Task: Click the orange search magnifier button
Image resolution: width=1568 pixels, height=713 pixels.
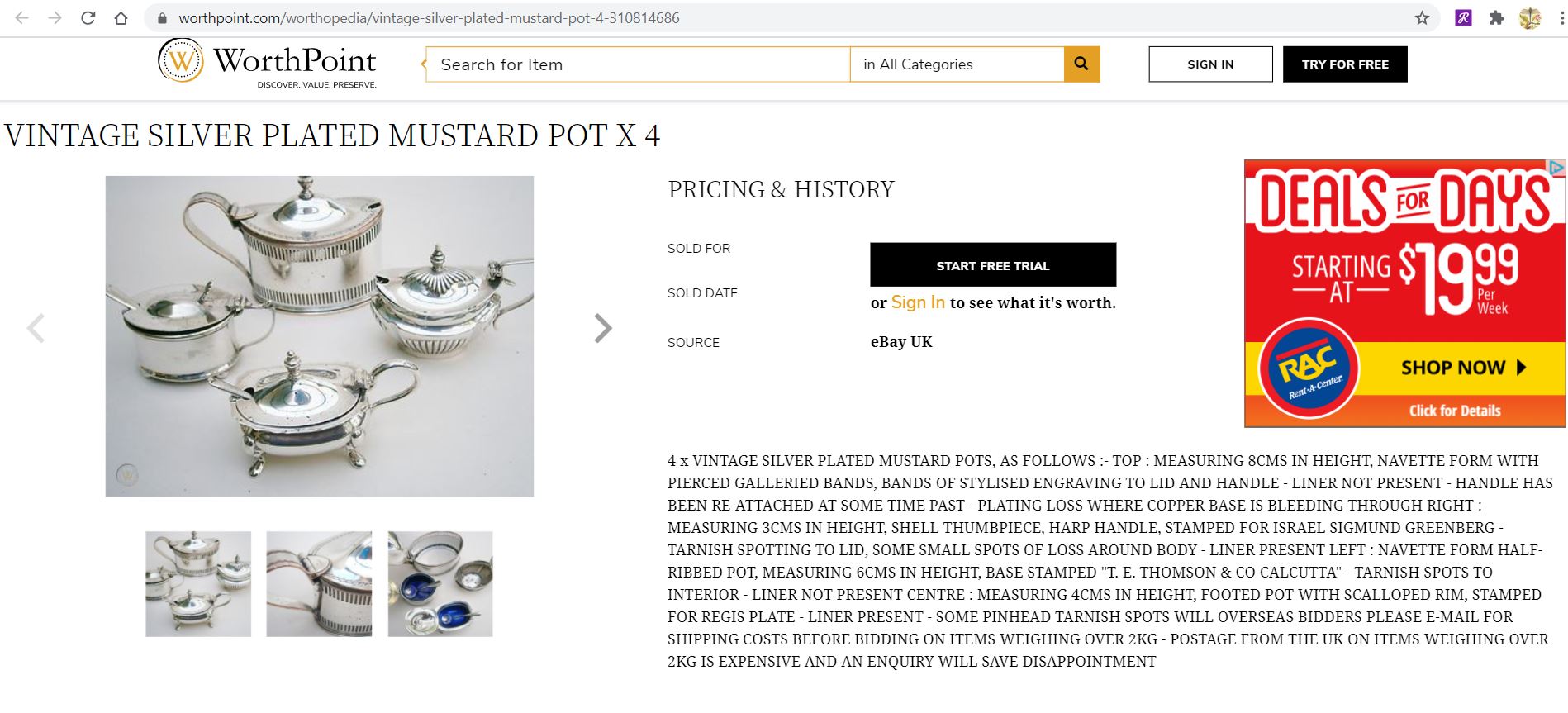Action: 1081,64
